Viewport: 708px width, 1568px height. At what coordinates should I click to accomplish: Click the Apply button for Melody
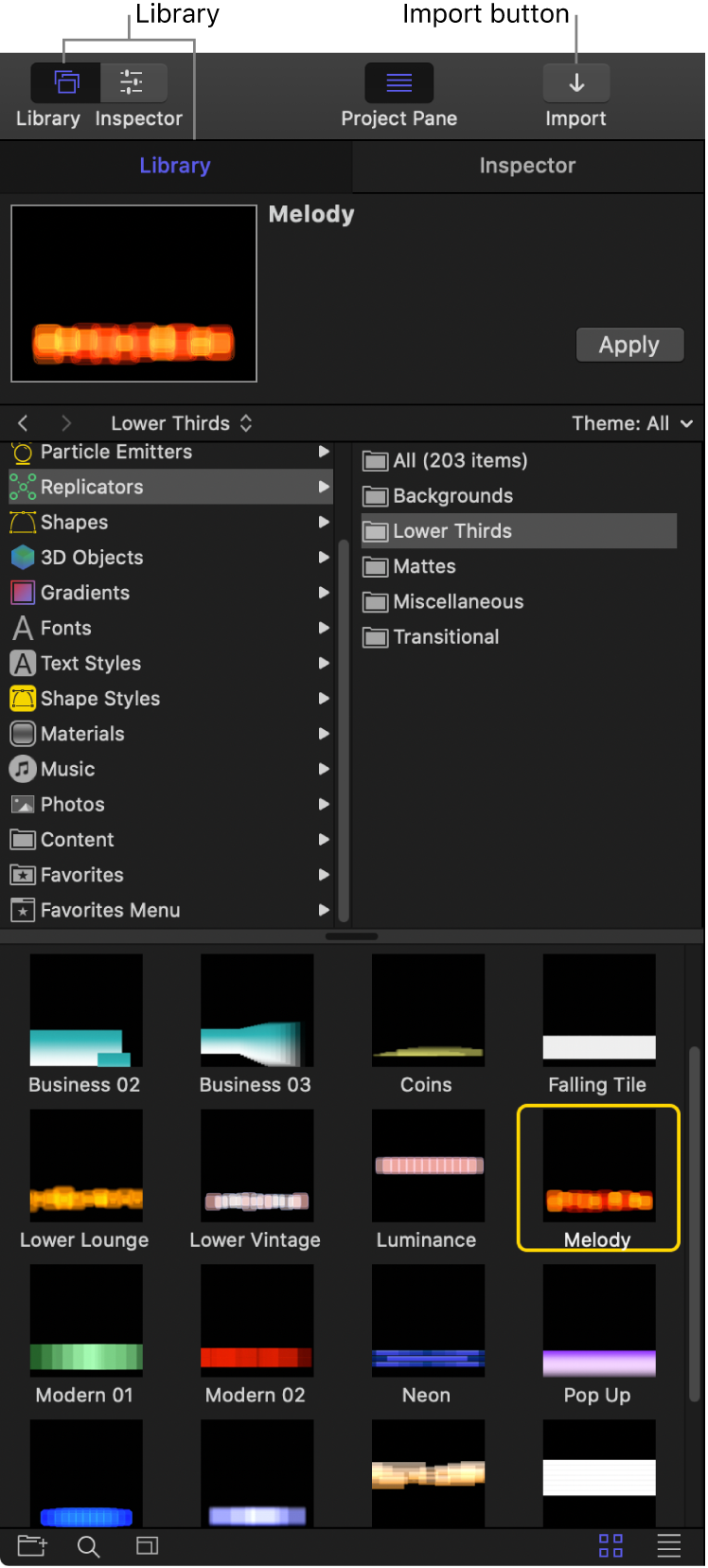(x=629, y=345)
